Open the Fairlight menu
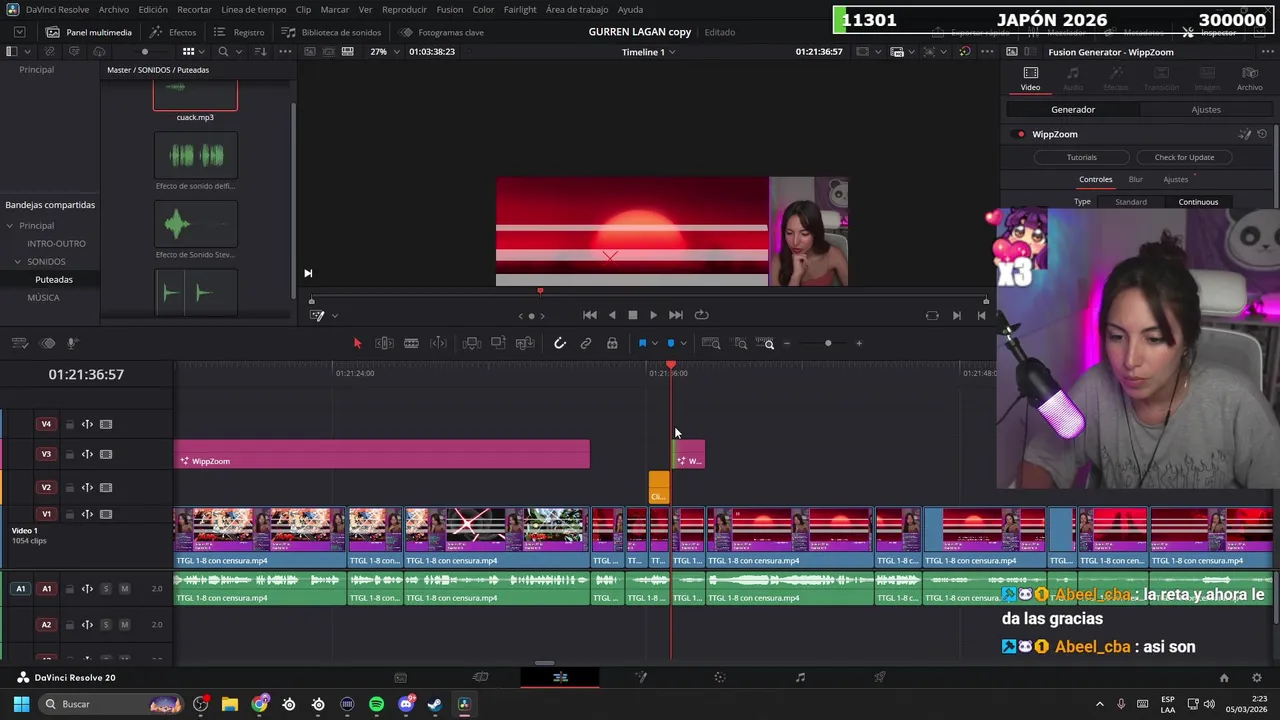The image size is (1280, 720). coord(520,9)
